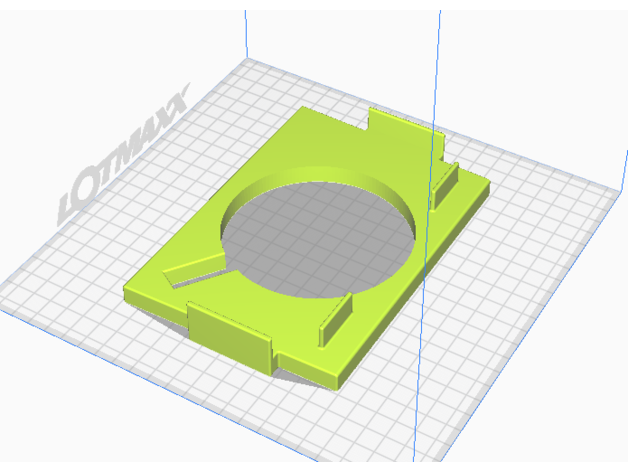Select the model's leftmost corner
Viewport: 628px width, 472px height.
tap(128, 292)
